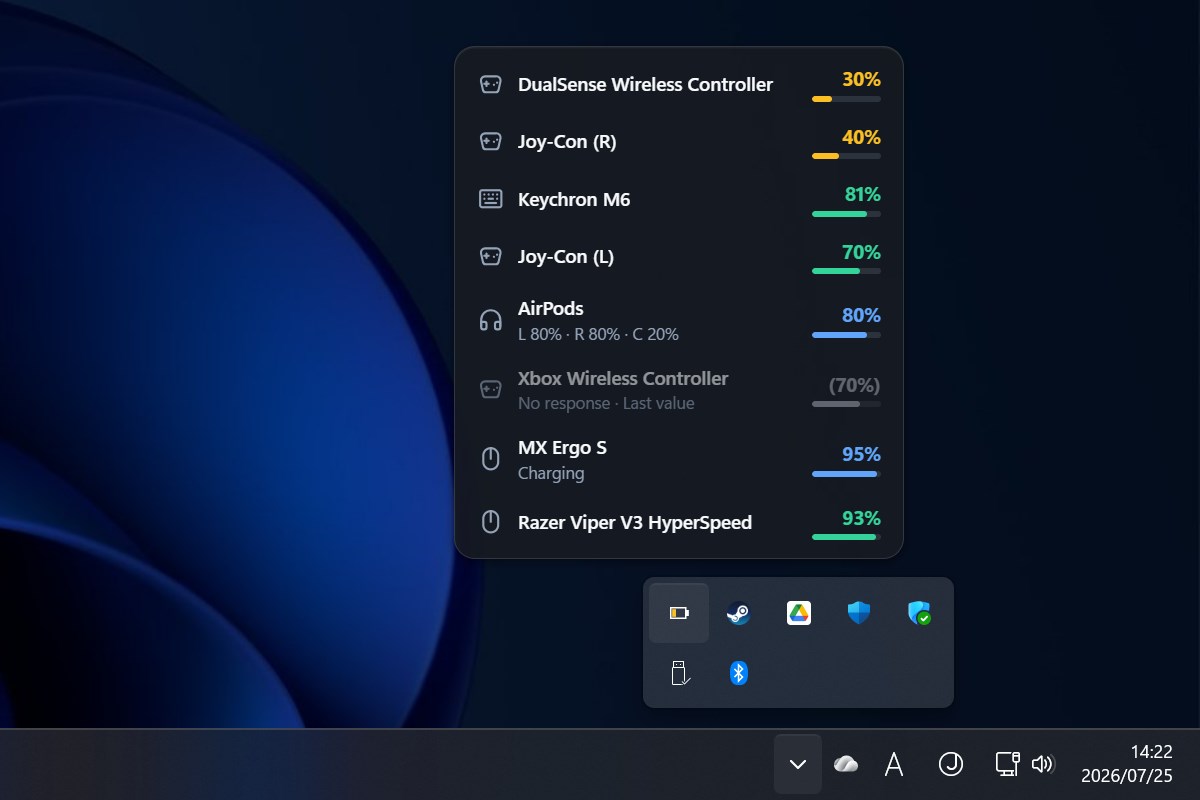
Task: Click the 81% value for Keychron M6
Action: tap(861, 194)
